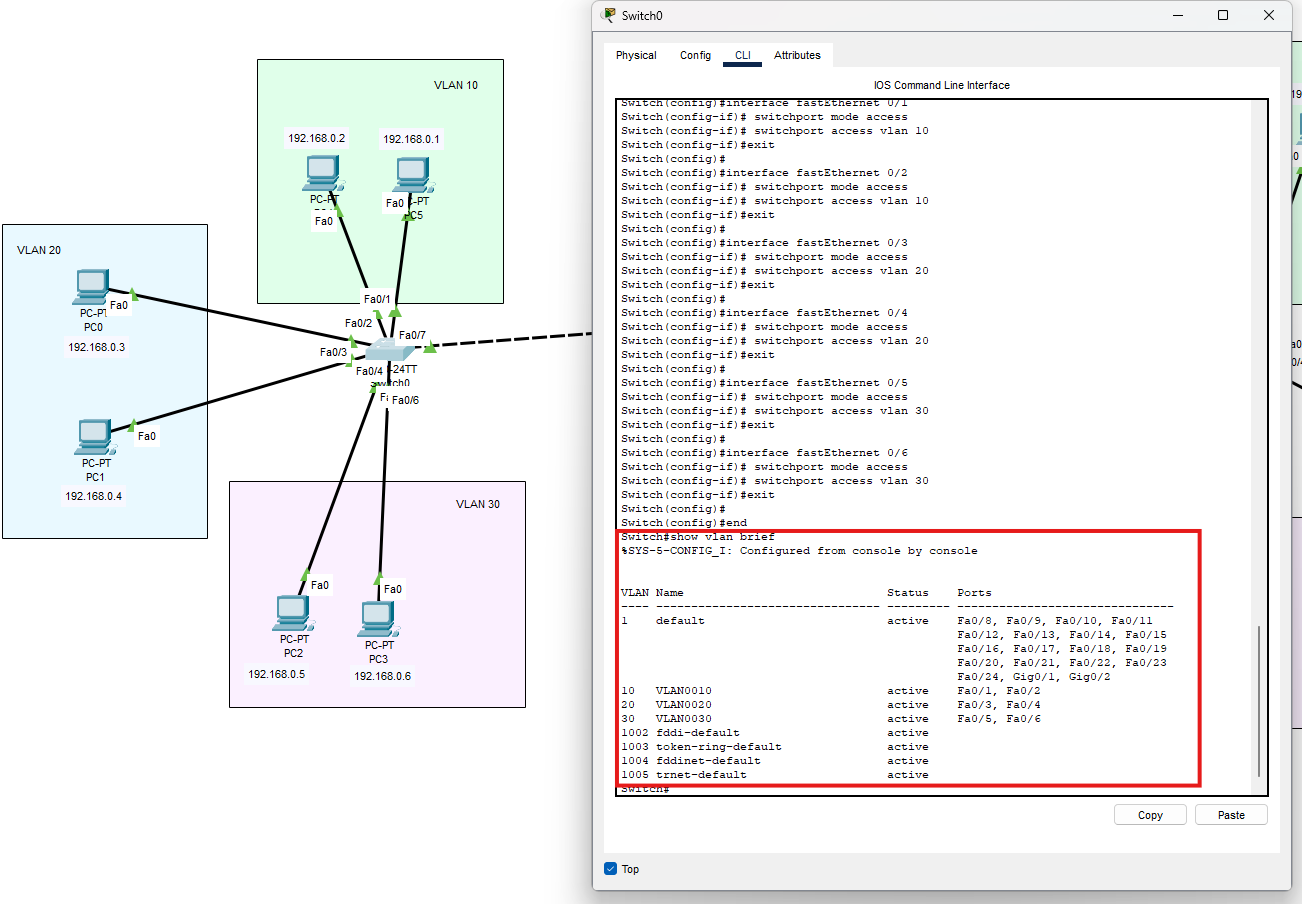Click the CLI vertical scrollbar thumb
1302x904 pixels.
click(x=1259, y=700)
